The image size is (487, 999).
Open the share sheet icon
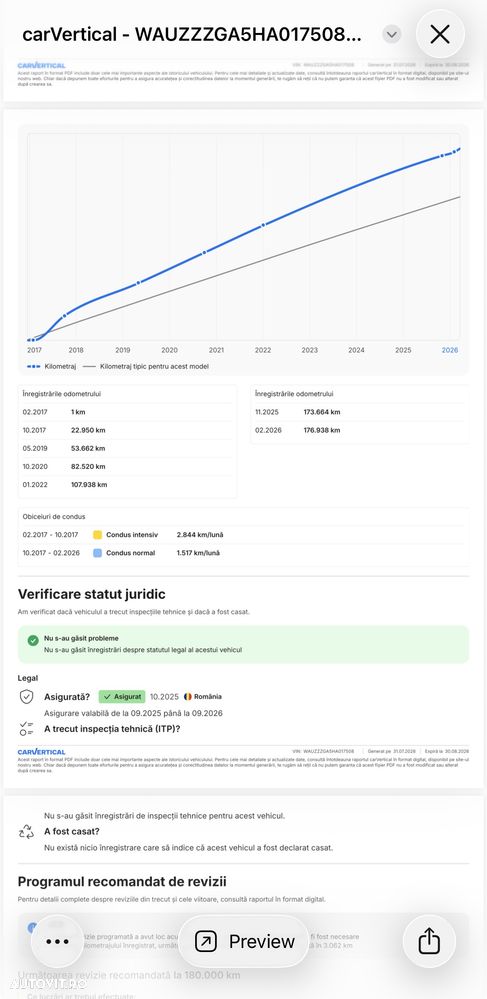pyautogui.click(x=429, y=941)
